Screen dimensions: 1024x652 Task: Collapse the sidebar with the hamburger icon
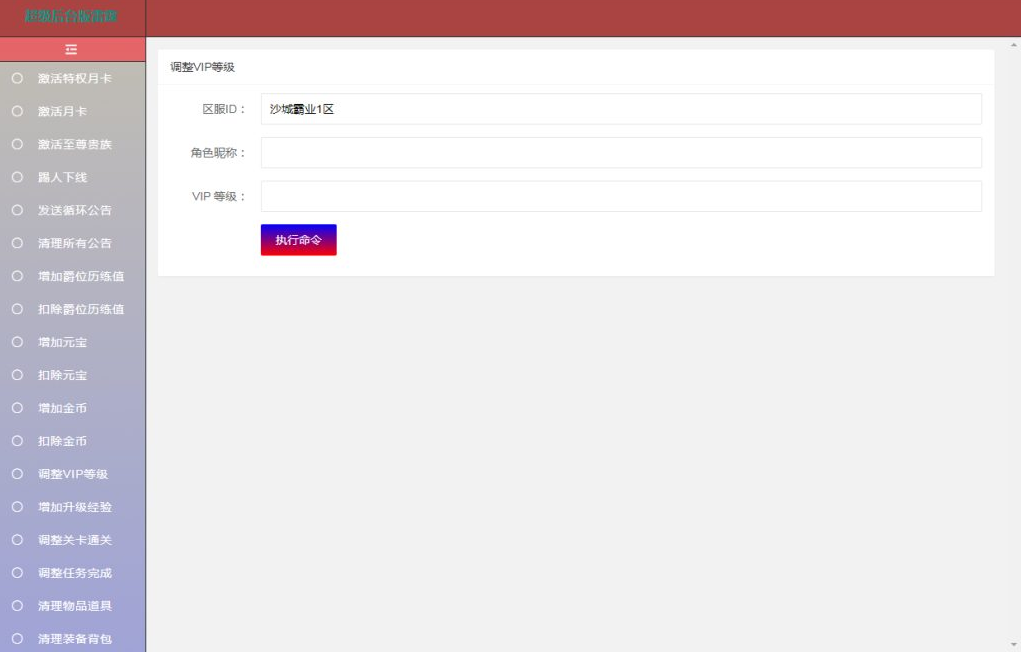point(72,49)
